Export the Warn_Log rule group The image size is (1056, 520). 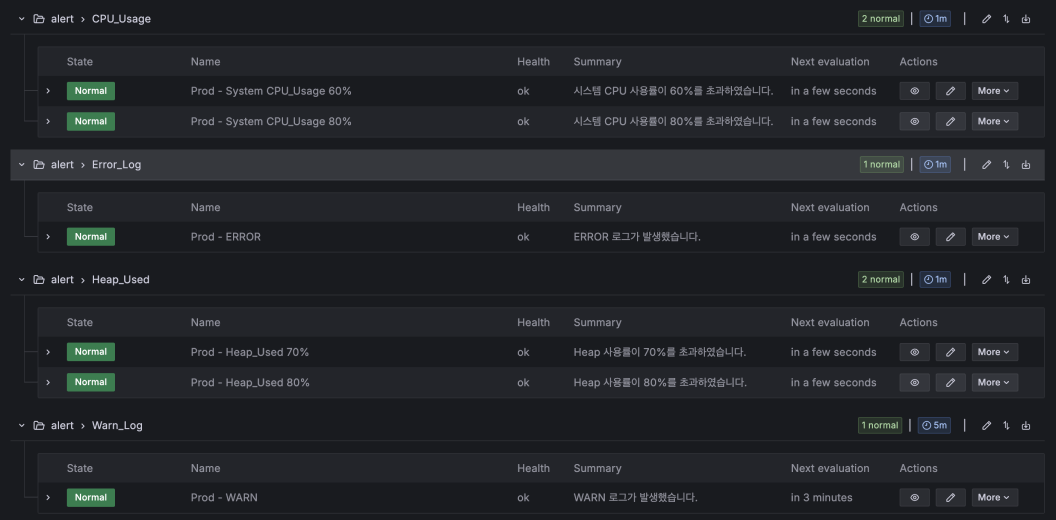coord(1026,426)
